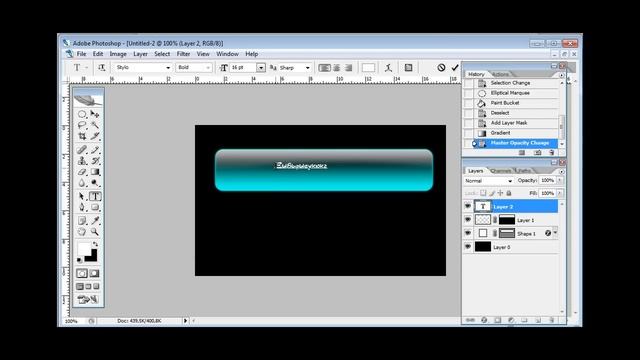Select the Paint Bucket history state
Image resolution: width=640 pixels, height=360 pixels.
point(516,103)
